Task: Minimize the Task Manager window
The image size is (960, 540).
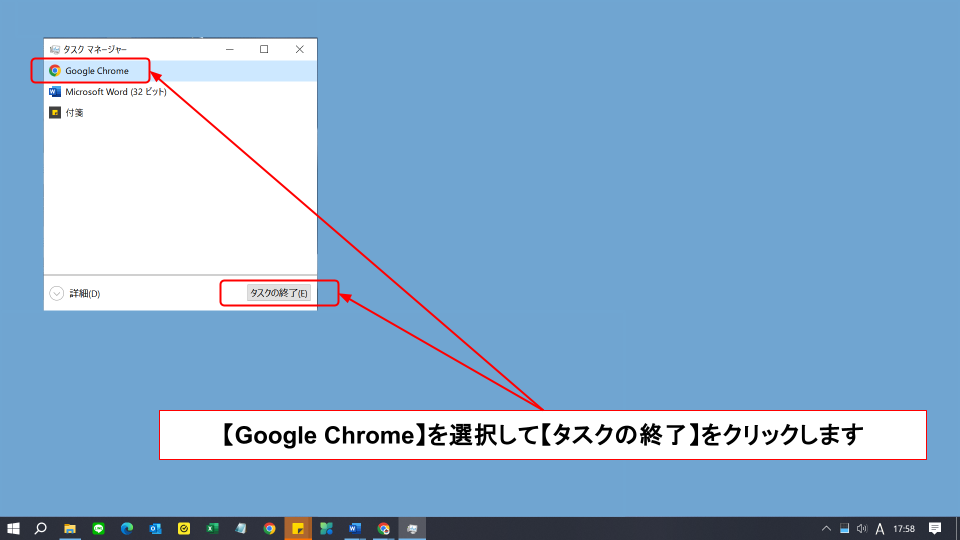Action: [230, 49]
